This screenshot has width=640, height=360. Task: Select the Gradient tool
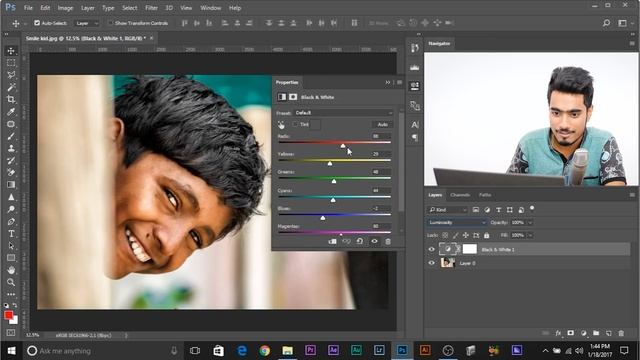pos(11,185)
